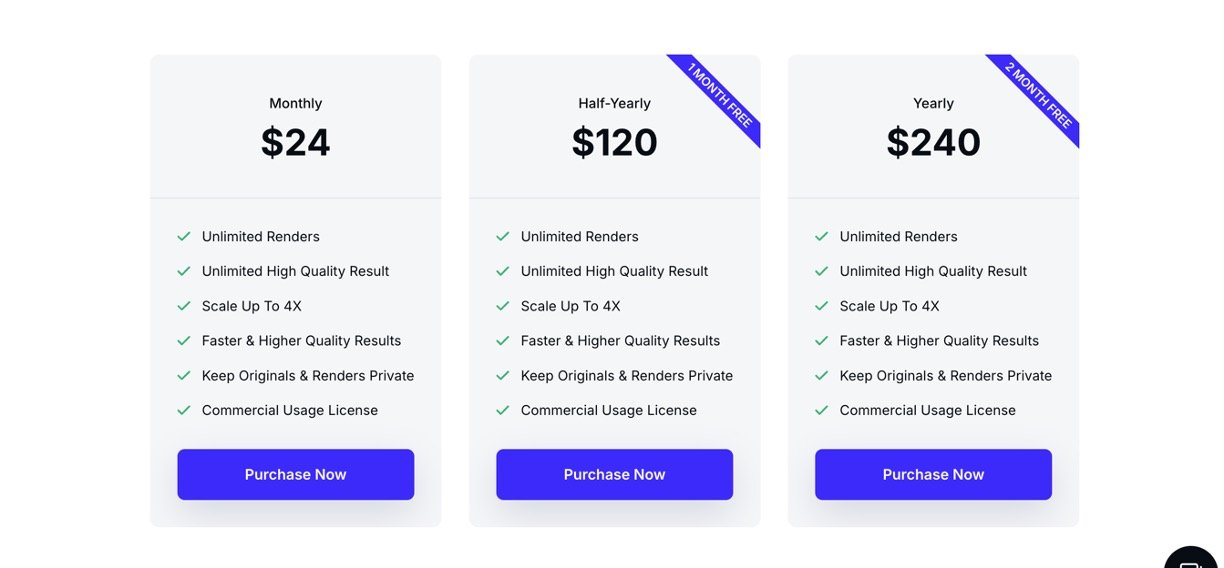This screenshot has height=568, width=1224.
Task: Click Purchase Now under Half-Yearly plan
Action: [x=614, y=474]
